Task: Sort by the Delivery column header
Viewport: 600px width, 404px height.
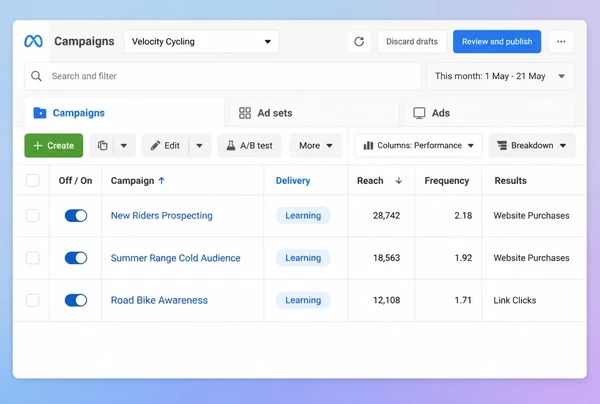Action: point(293,181)
